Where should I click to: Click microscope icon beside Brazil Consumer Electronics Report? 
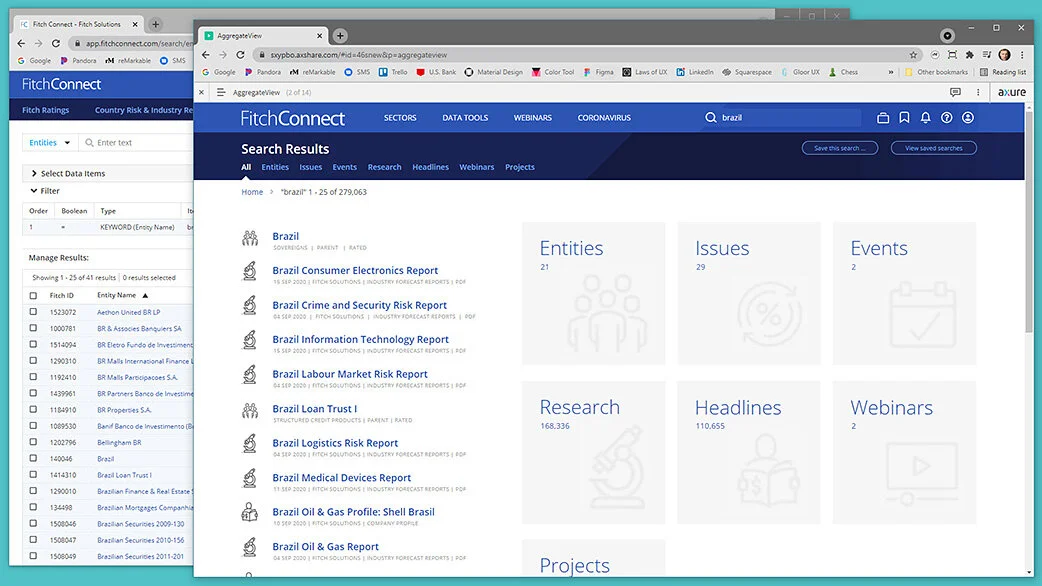249,270
